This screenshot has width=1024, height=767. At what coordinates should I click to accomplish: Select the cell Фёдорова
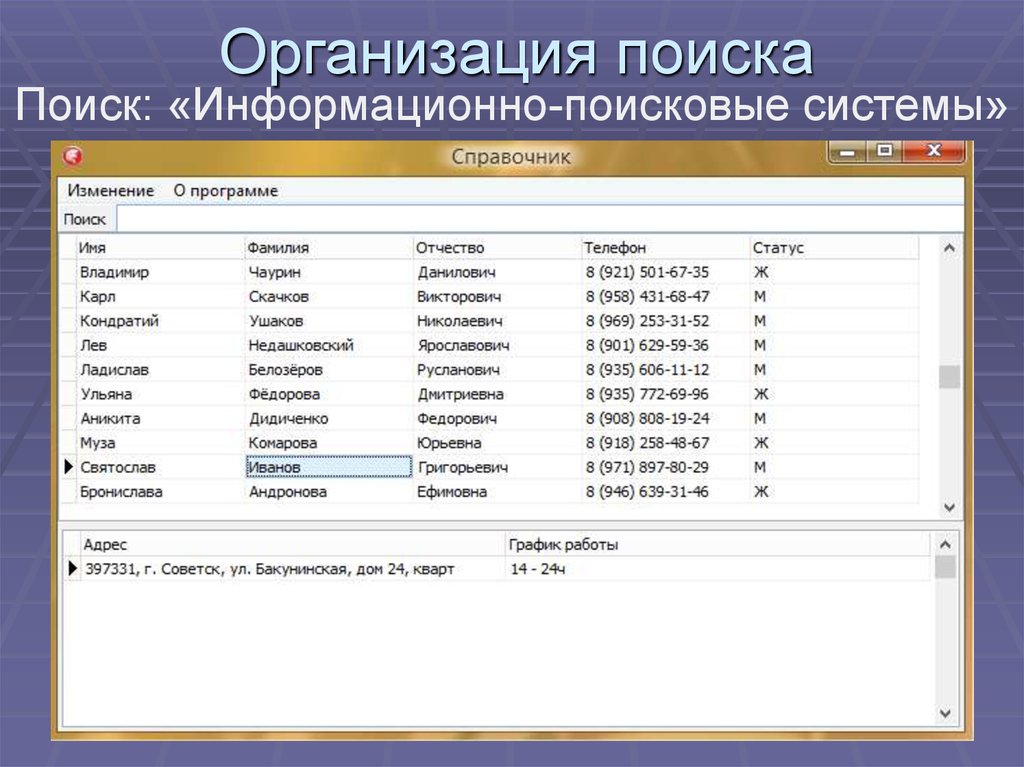(x=328, y=394)
